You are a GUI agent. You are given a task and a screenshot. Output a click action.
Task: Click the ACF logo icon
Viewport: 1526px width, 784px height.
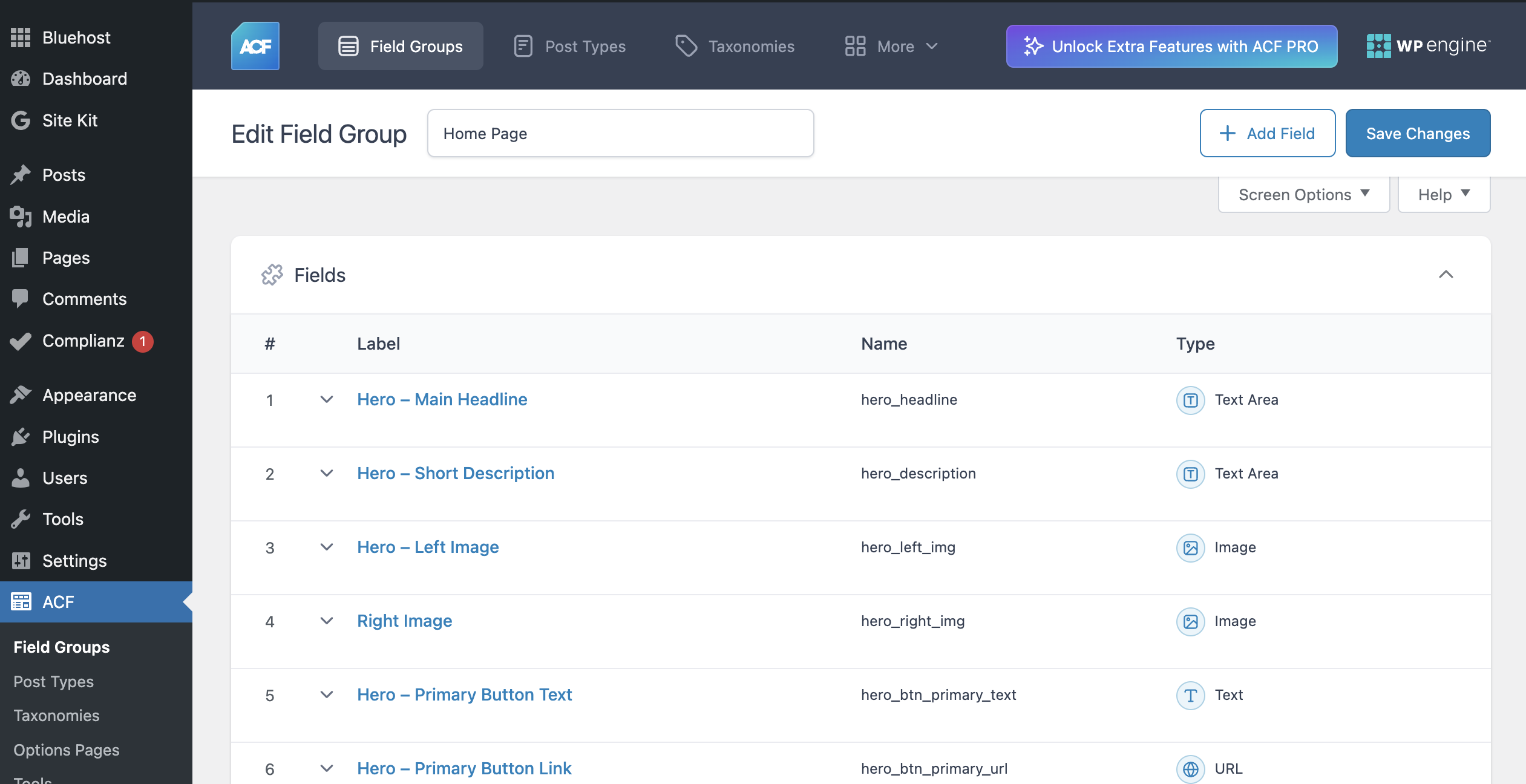[255, 46]
